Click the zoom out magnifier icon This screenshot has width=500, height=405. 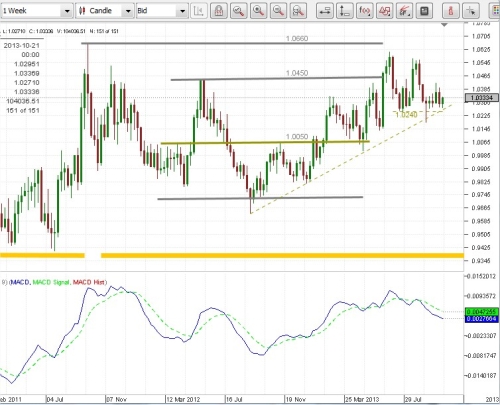coord(278,11)
